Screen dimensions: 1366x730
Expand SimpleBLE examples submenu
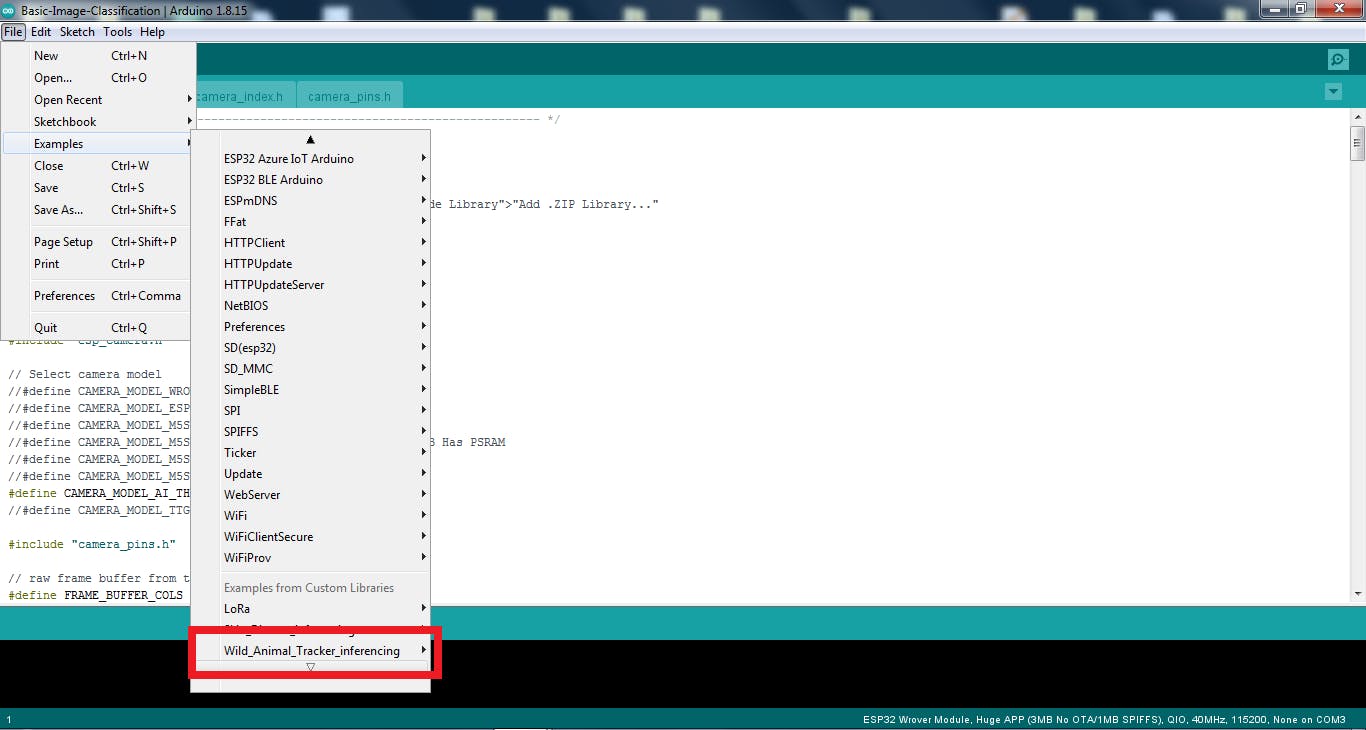(310, 390)
